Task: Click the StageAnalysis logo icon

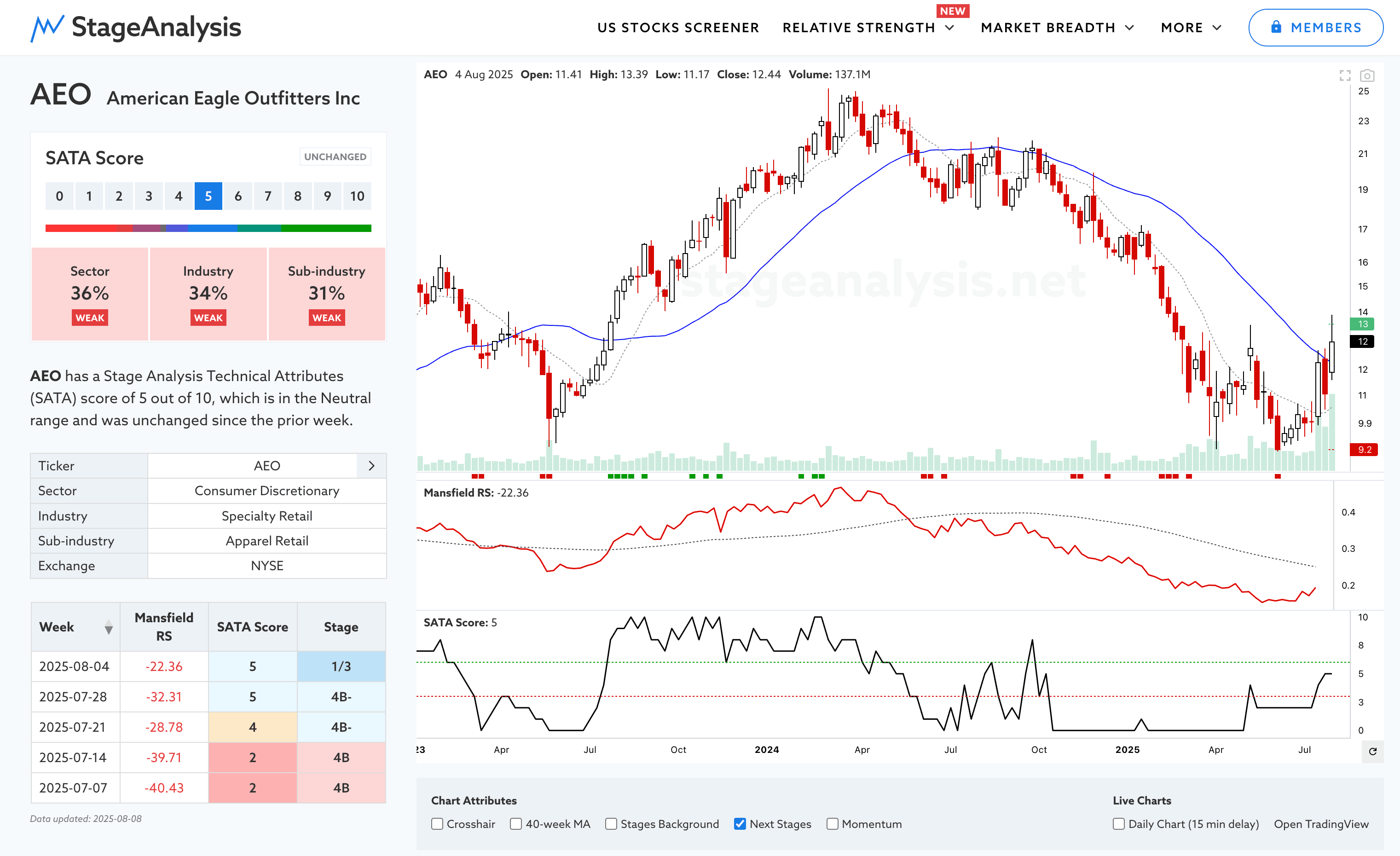Action: (x=46, y=28)
